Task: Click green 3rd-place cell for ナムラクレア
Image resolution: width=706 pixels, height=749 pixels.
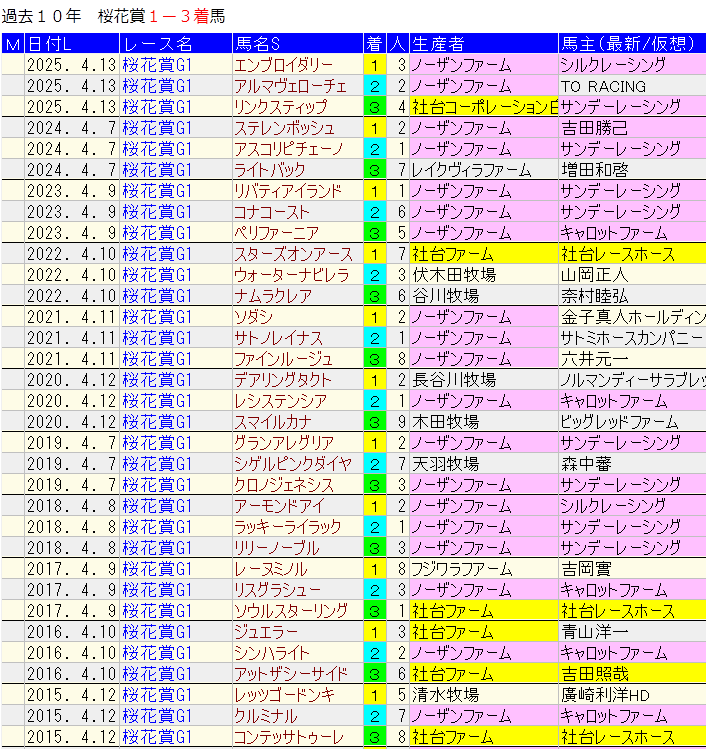Action: (x=375, y=296)
